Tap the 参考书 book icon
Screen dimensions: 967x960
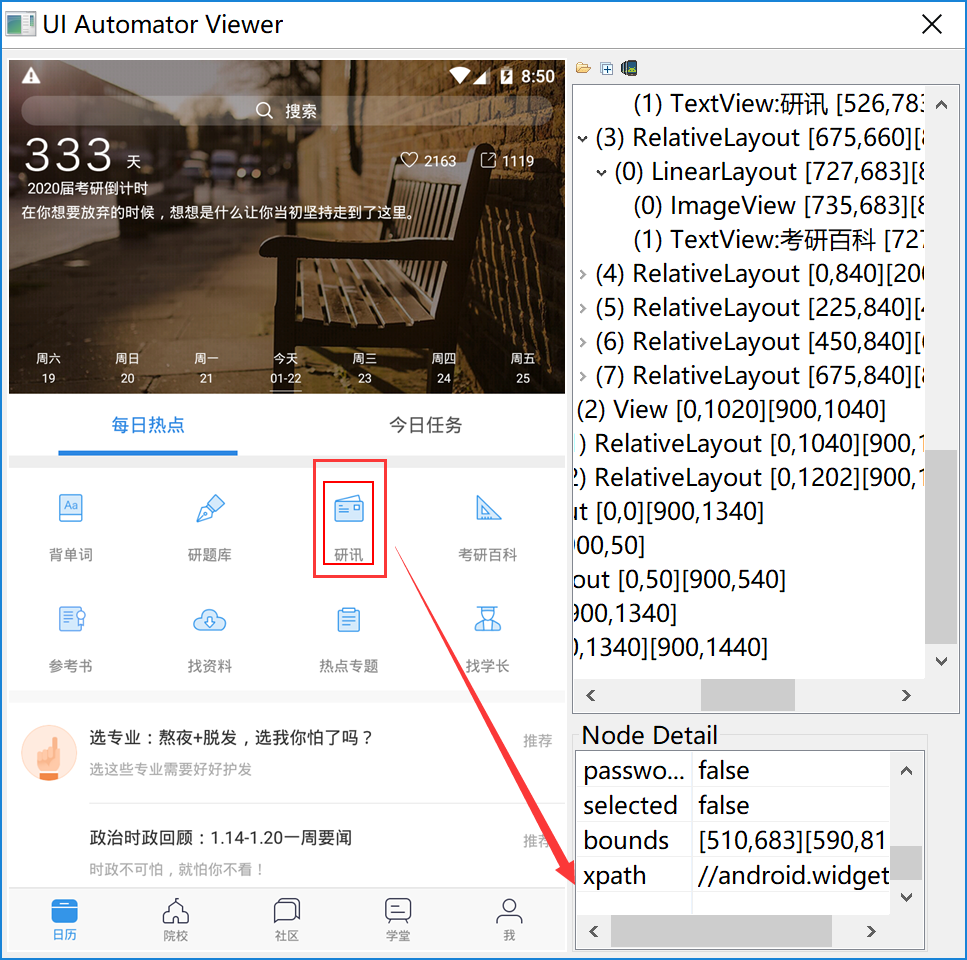click(x=72, y=618)
